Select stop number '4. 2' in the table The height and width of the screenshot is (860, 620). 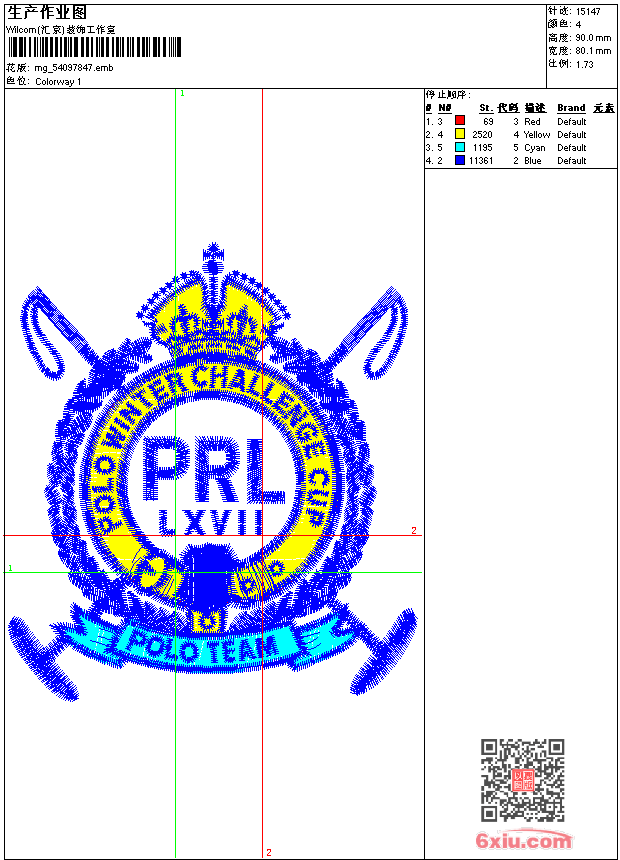[434, 161]
